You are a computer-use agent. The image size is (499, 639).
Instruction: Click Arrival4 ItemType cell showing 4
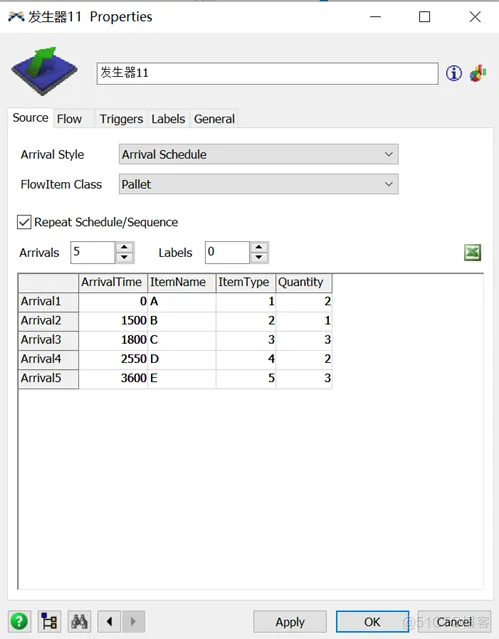(x=245, y=359)
